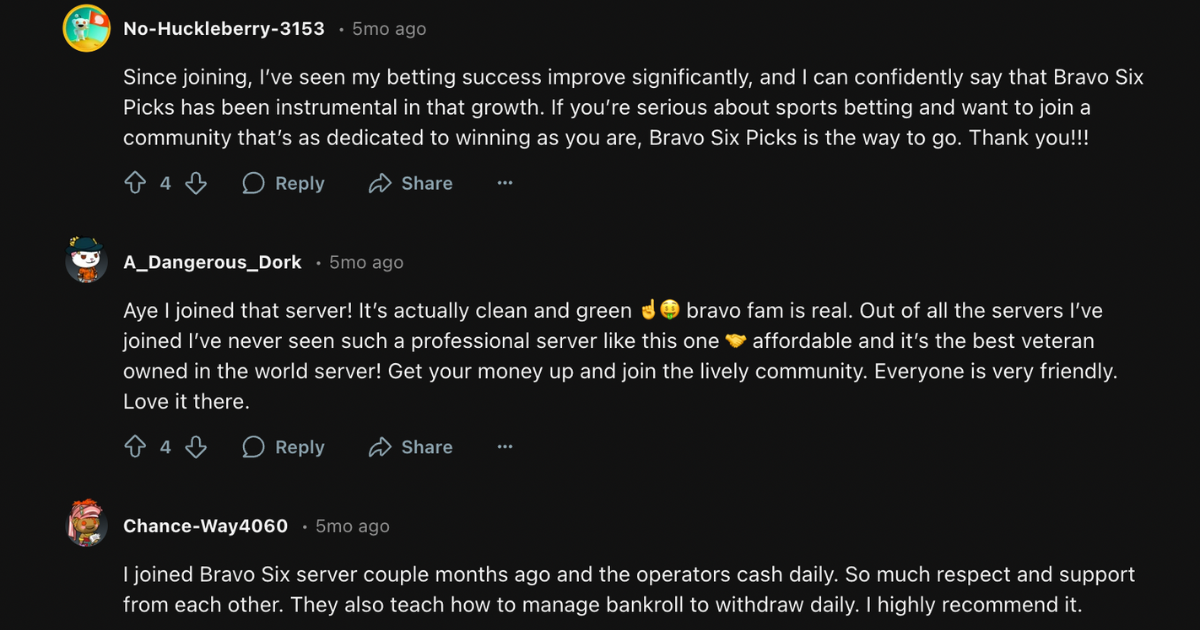This screenshot has height=630, width=1200.
Task: Click the share arrow icon on A_Dangerous_Dork's comment
Action: [x=379, y=447]
